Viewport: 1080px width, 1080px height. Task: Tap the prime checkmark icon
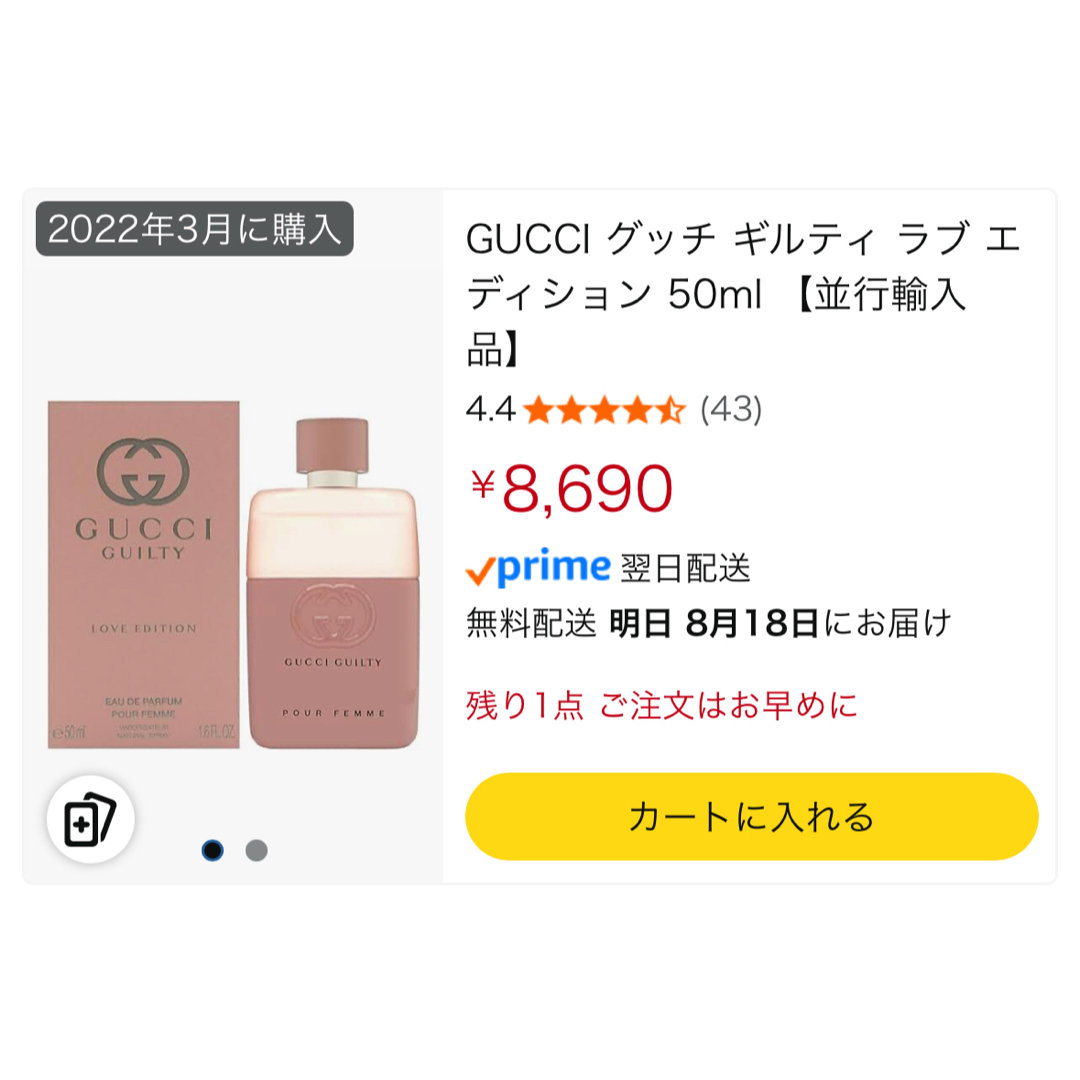[x=480, y=572]
